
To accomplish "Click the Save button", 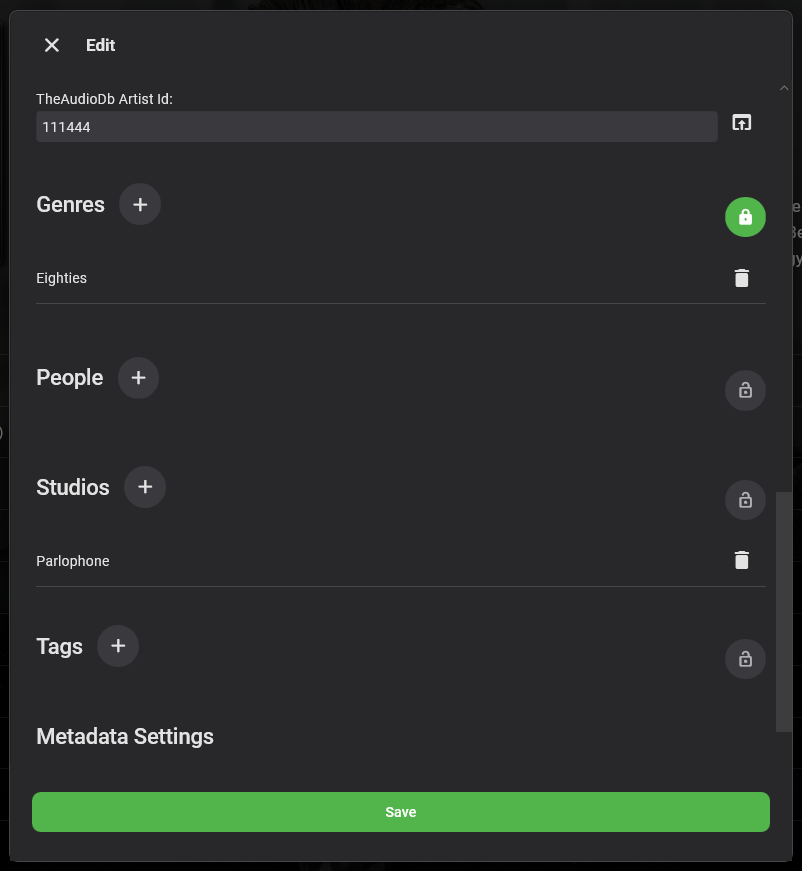I will pyautogui.click(x=400, y=812).
